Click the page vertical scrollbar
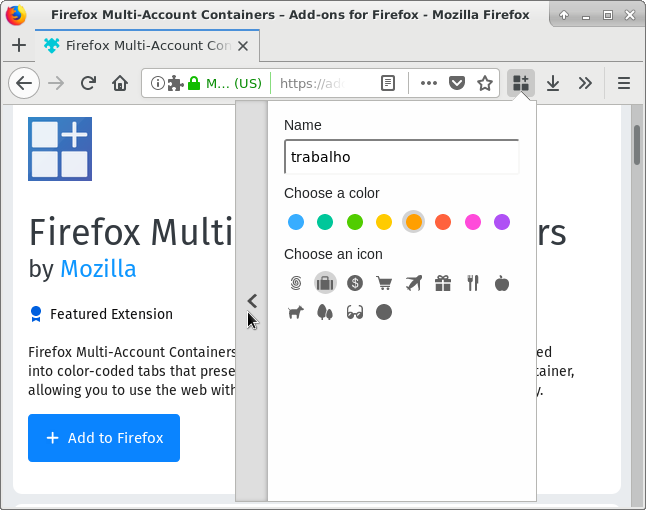The height and width of the screenshot is (510, 646). (x=637, y=145)
